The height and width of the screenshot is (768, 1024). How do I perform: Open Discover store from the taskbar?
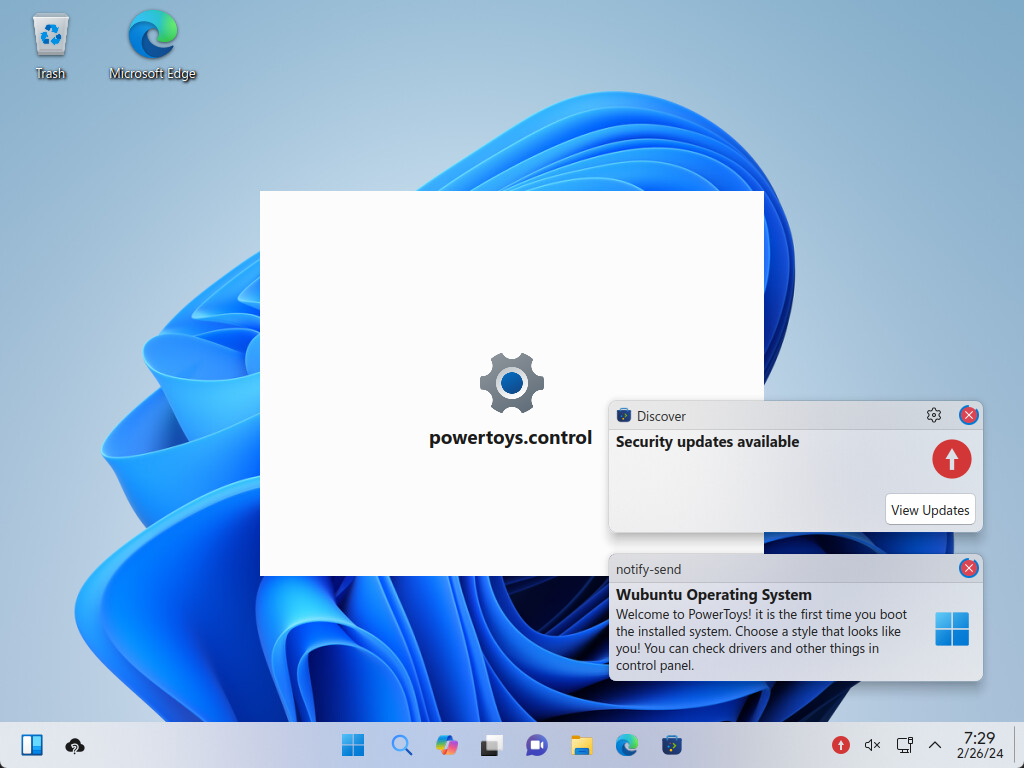tap(672, 745)
